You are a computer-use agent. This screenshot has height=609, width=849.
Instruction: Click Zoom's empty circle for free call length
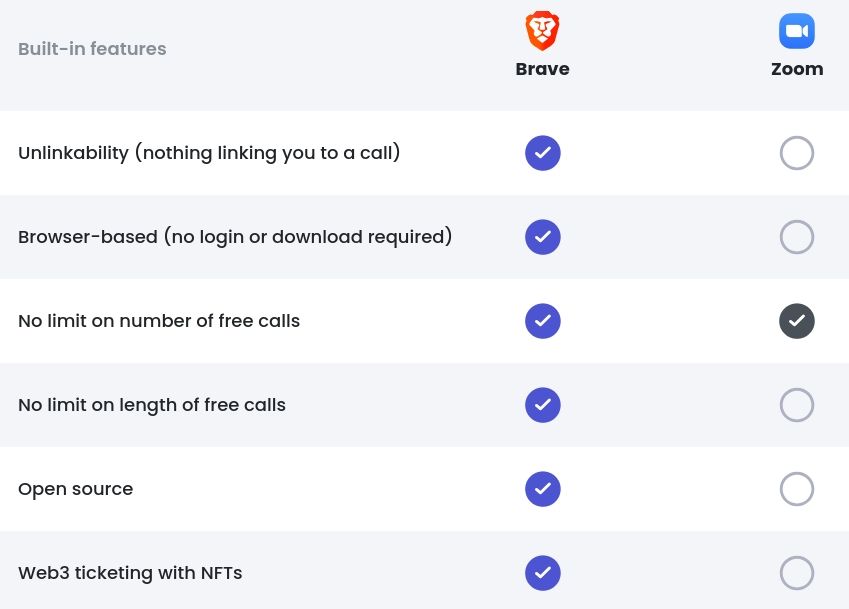point(797,405)
